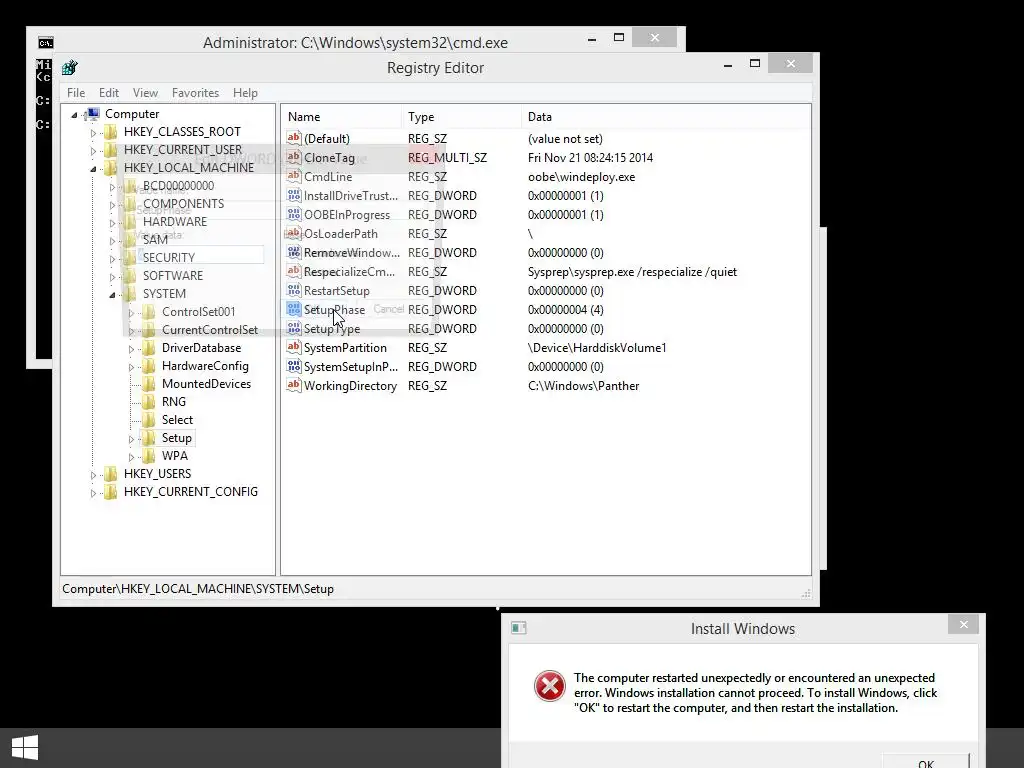Screen dimensions: 1024x768
Task: Open the Help menu
Action: 246,93
